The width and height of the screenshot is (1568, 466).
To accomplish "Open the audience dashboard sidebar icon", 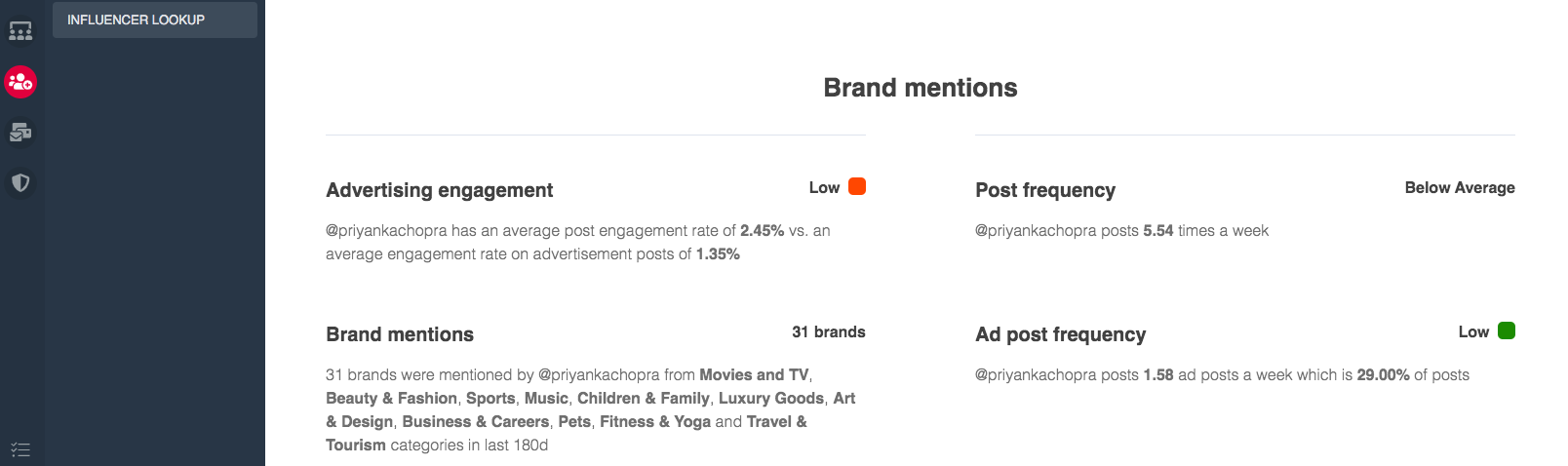I will pyautogui.click(x=20, y=31).
